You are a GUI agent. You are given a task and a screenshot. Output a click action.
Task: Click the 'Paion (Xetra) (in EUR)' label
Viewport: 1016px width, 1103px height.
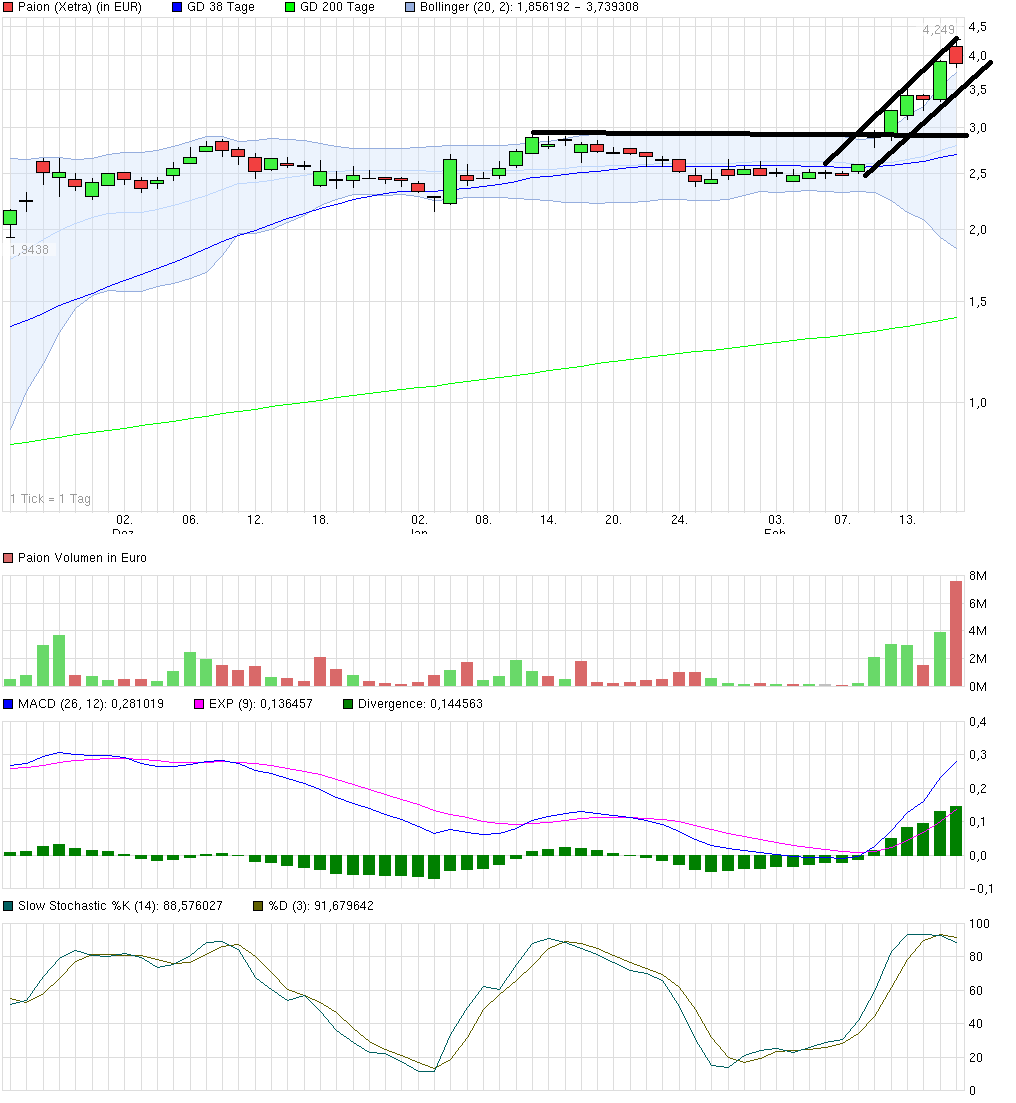pos(80,7)
